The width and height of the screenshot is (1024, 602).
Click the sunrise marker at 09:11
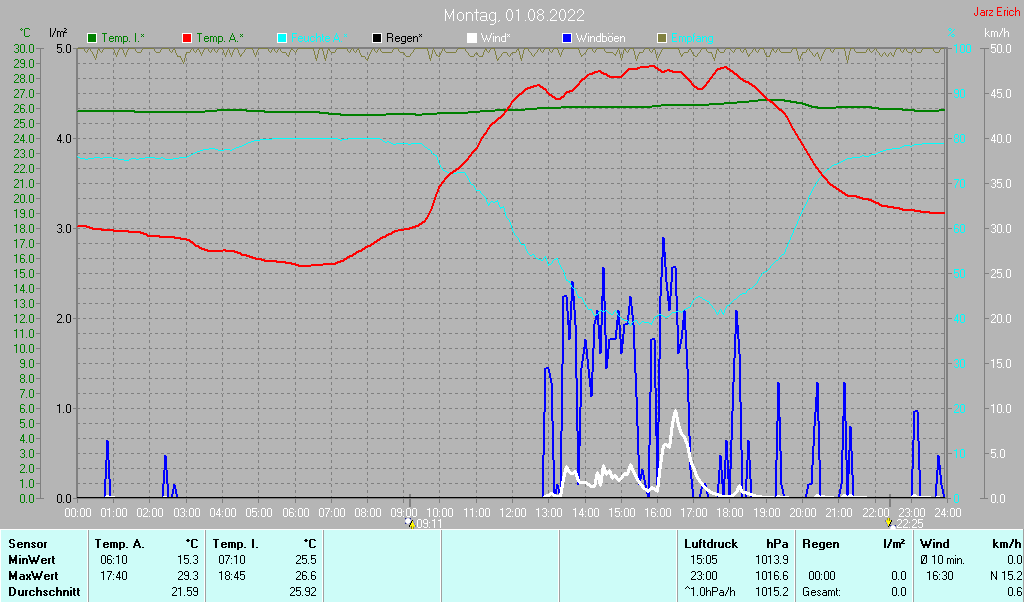coord(409,522)
